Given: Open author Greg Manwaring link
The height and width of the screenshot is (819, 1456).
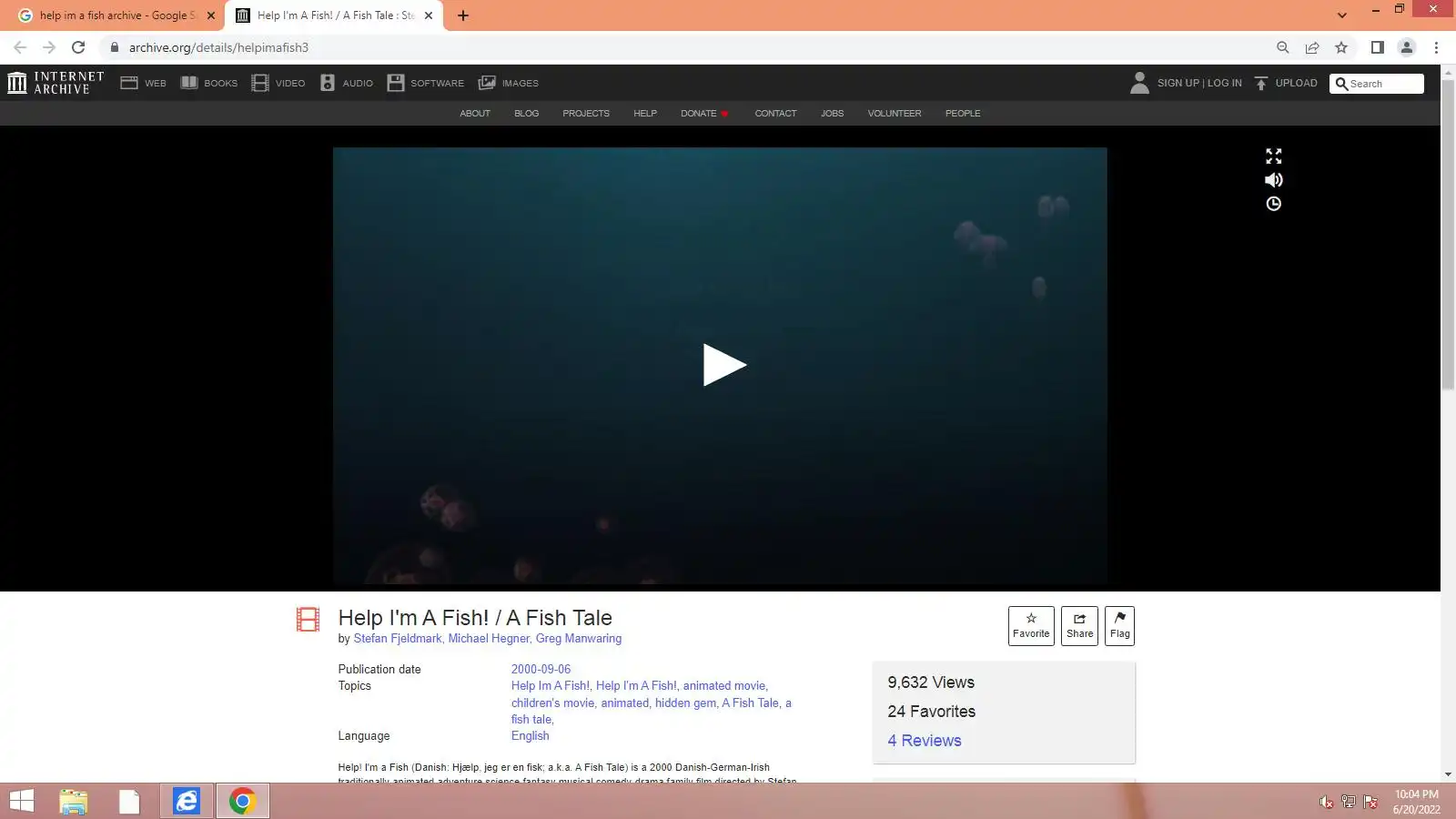Looking at the screenshot, I should [579, 639].
